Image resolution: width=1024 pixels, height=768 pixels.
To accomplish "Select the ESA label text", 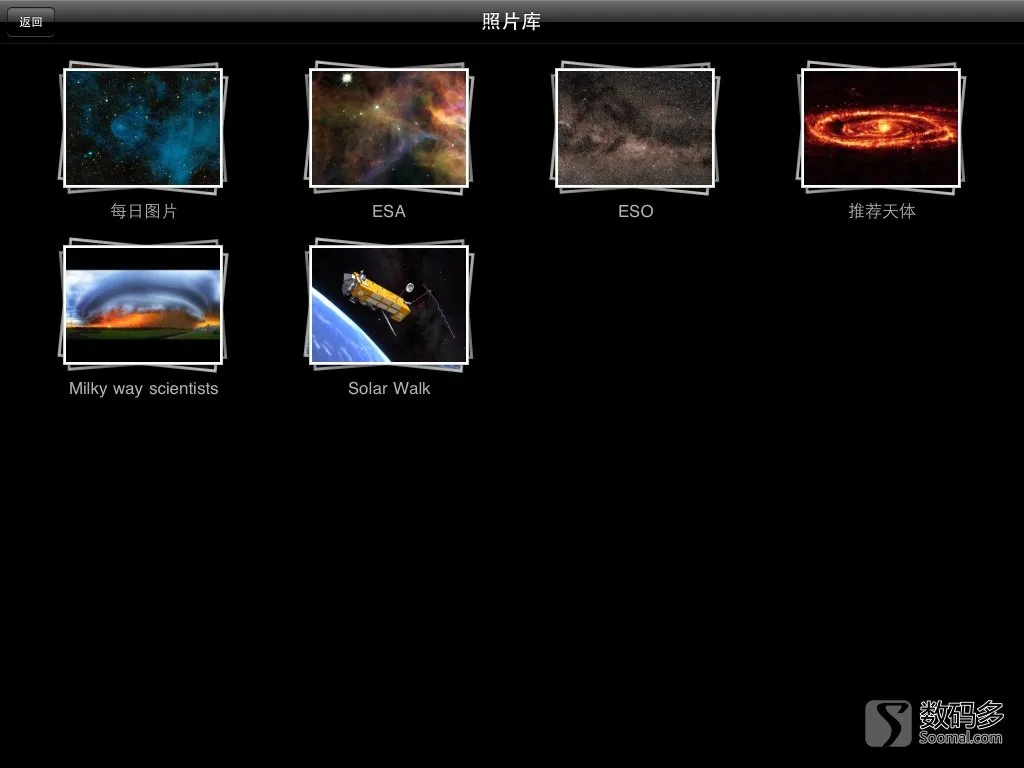I will click(389, 212).
